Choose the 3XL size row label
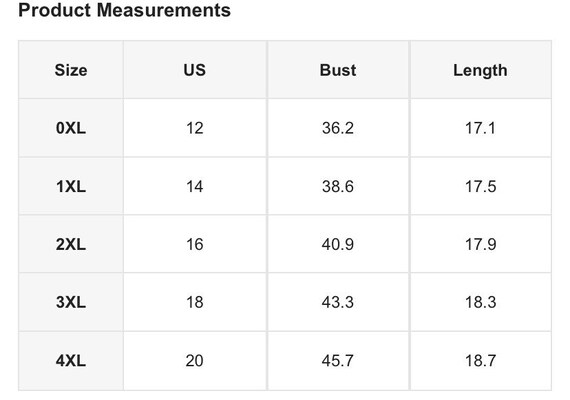The height and width of the screenshot is (400, 570). [x=71, y=302]
